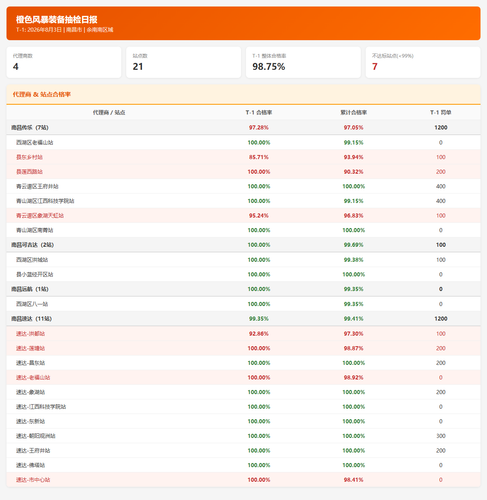Select the 速达-莲塘站 station row

click(x=243, y=348)
